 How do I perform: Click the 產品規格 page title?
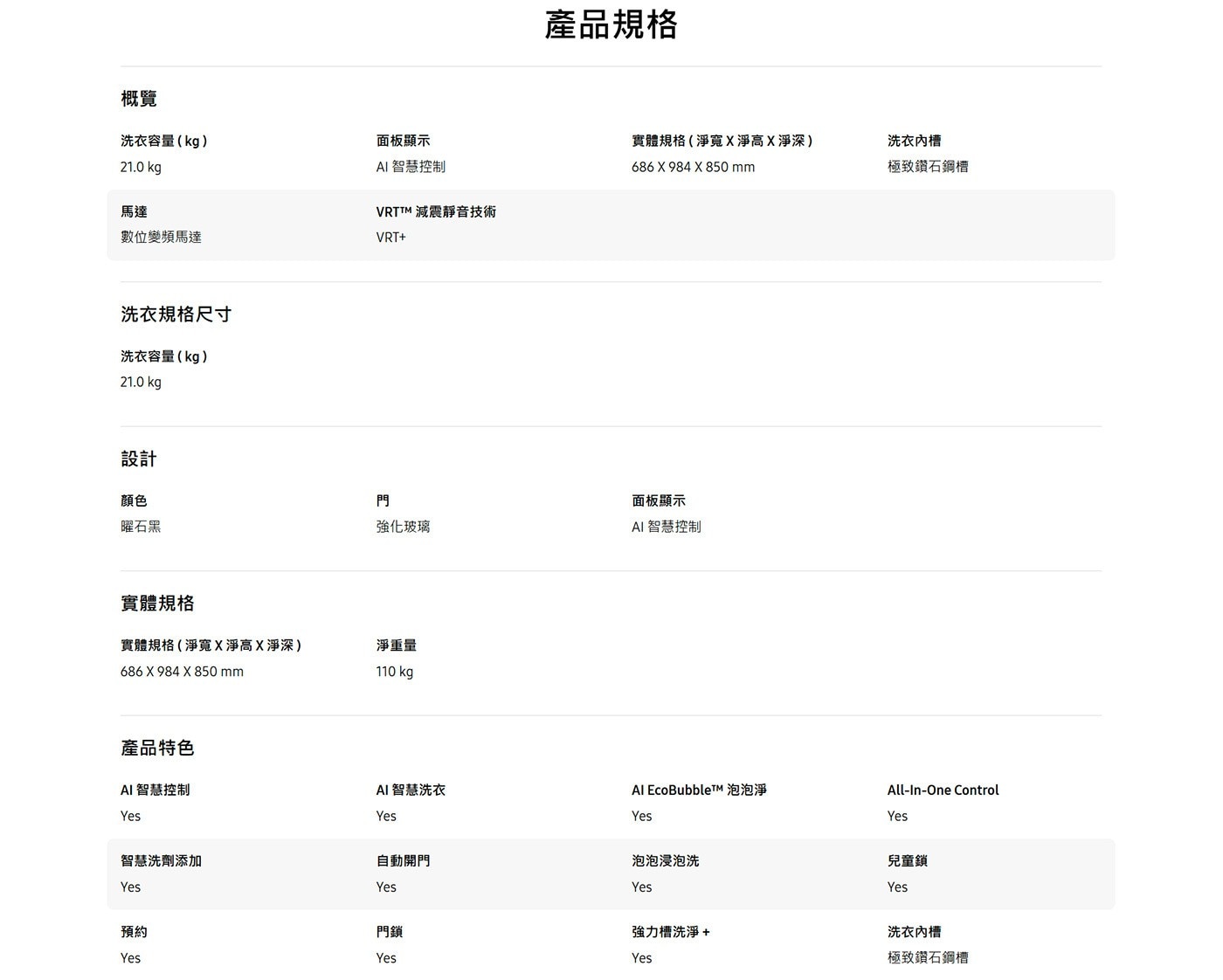611,24
